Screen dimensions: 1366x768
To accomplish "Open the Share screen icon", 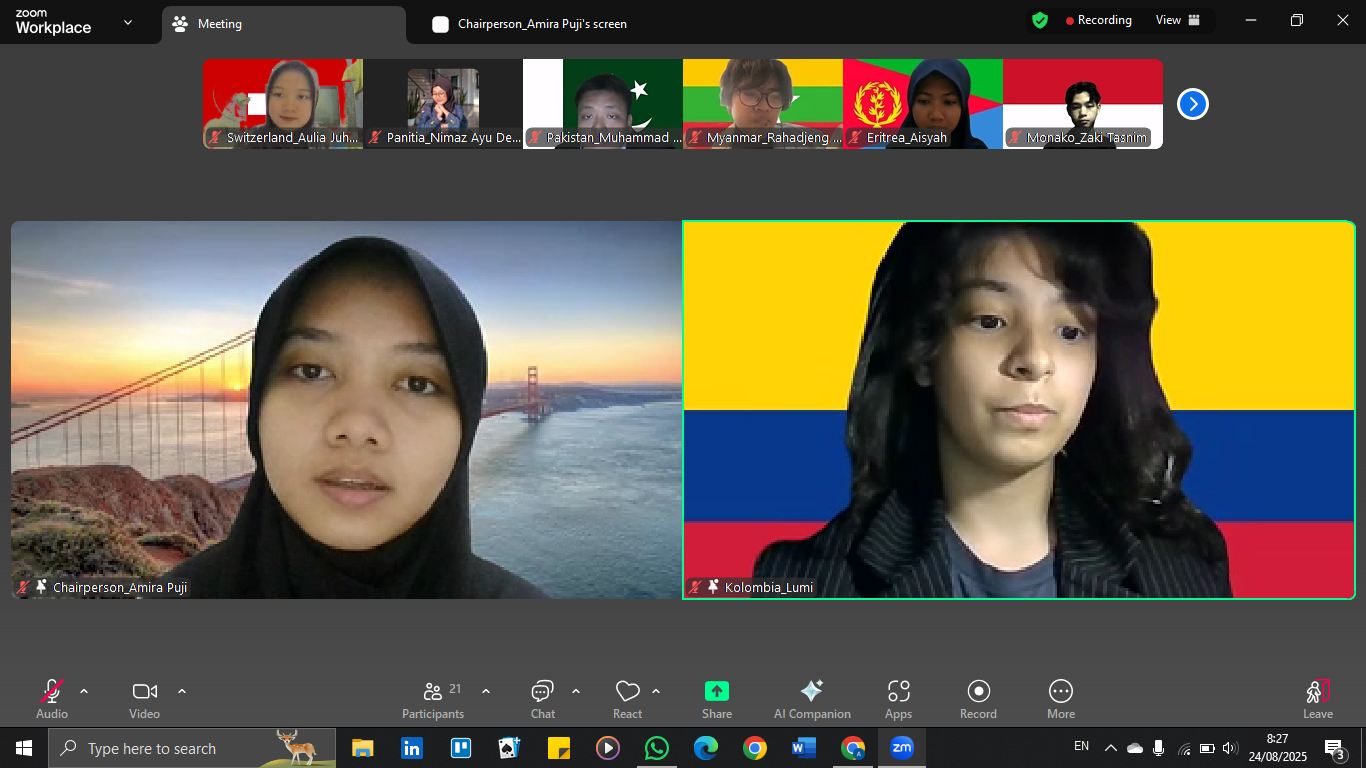I will 717,692.
